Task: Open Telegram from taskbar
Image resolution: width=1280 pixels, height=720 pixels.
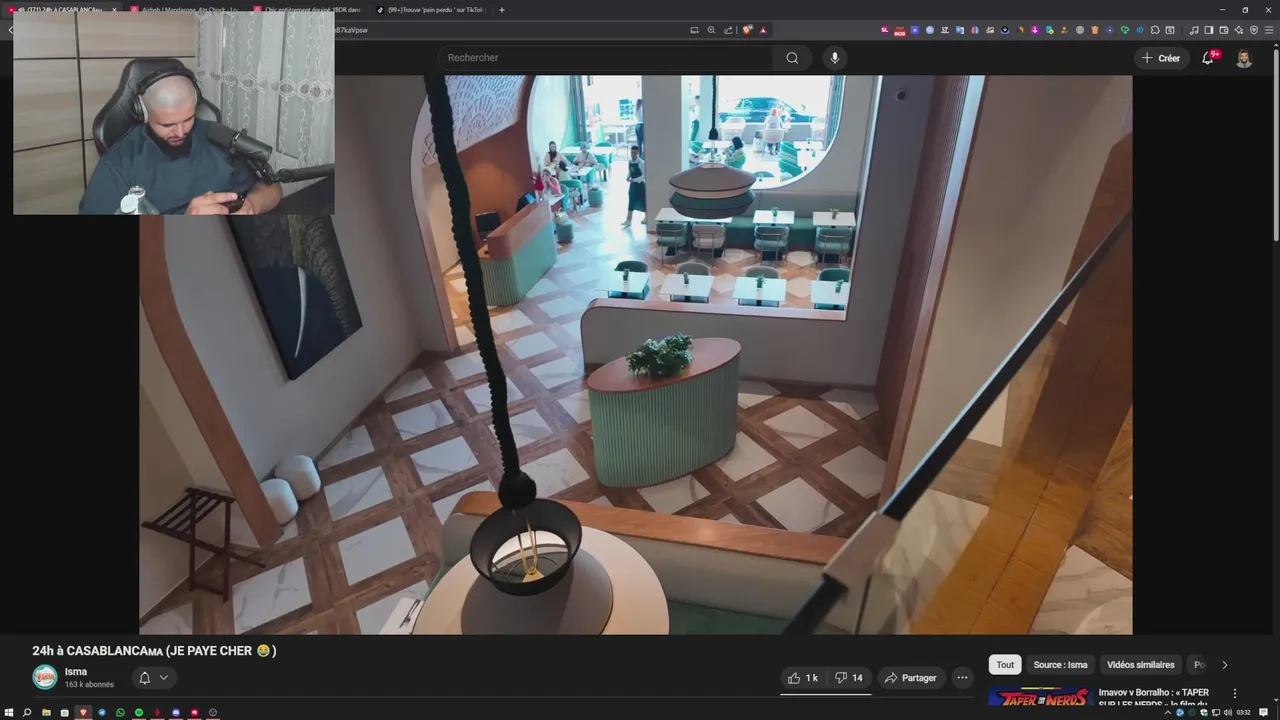Action: 102,712
